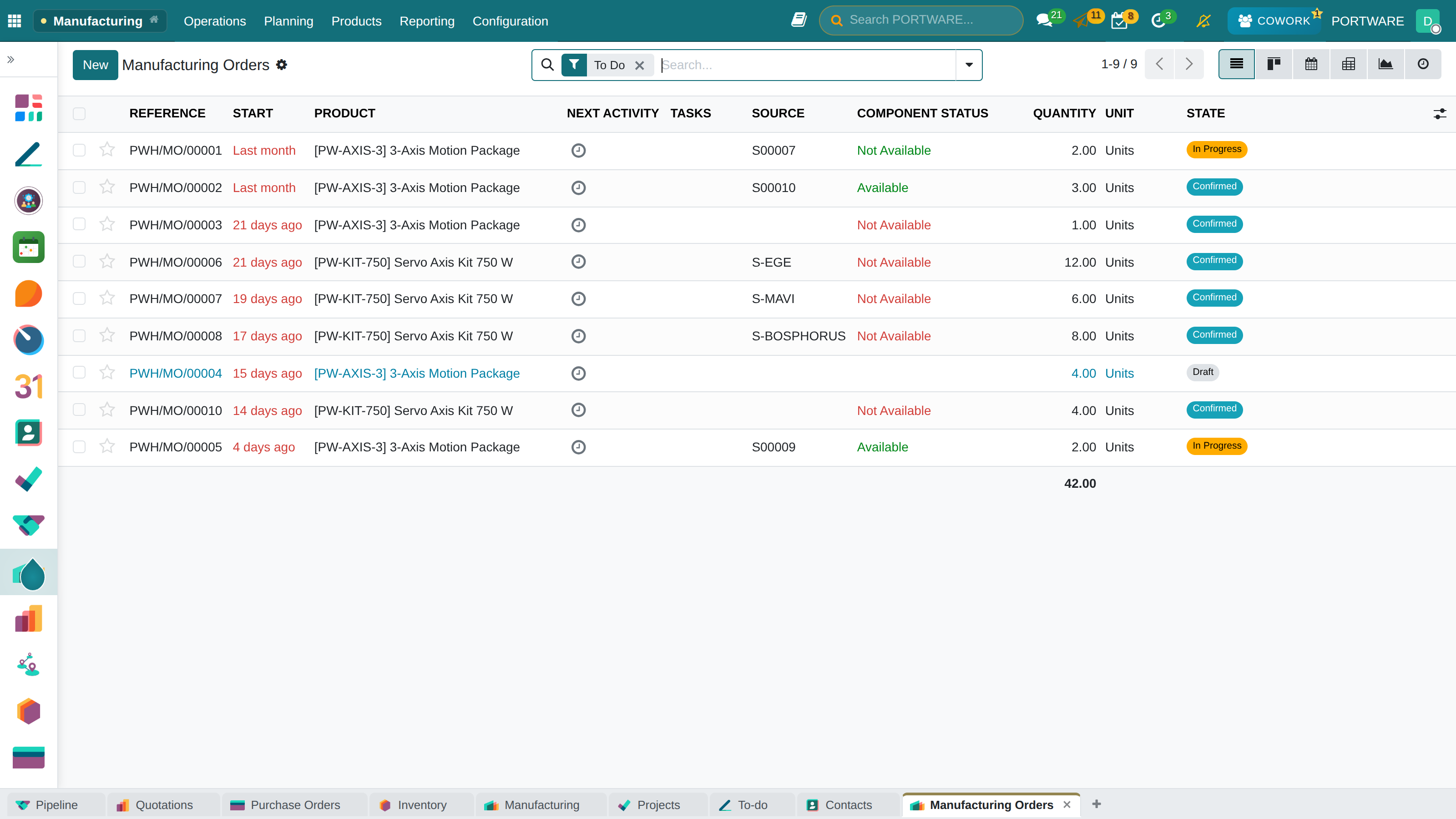Image resolution: width=1456 pixels, height=819 pixels.
Task: Star the PWH/MO/00001 order as favorite
Action: [107, 150]
